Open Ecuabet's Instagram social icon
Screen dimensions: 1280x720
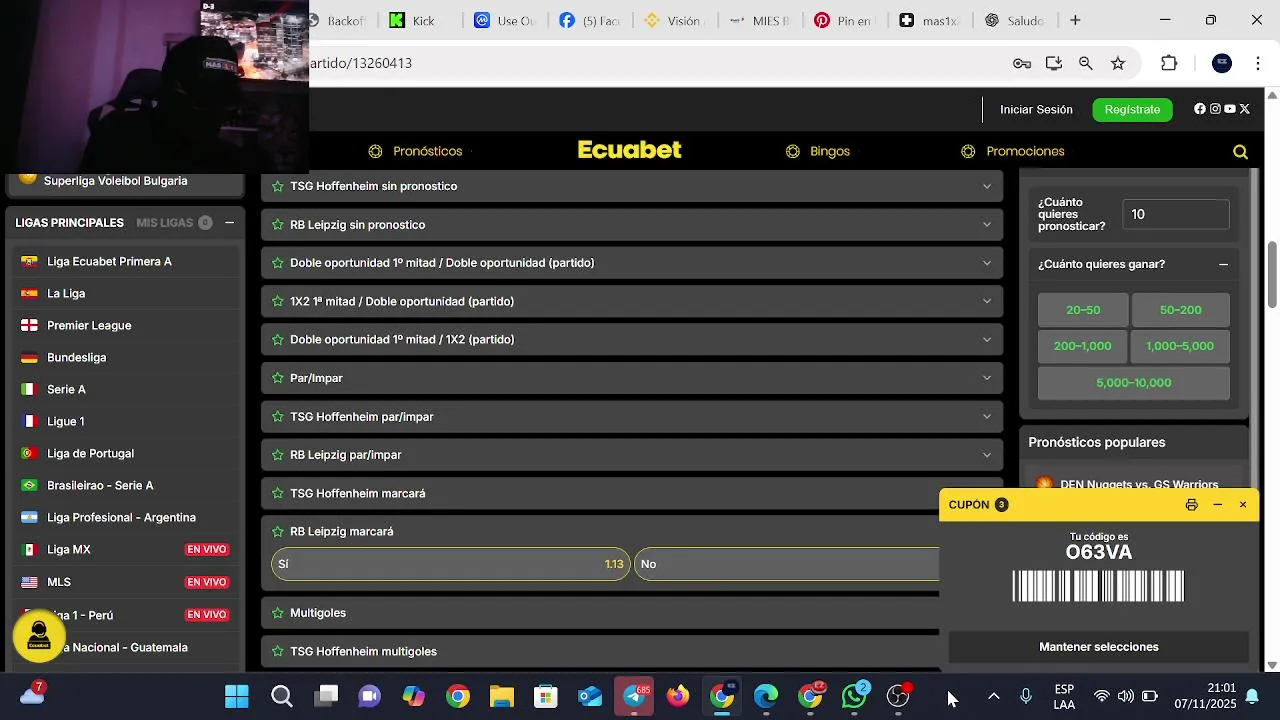[1215, 109]
